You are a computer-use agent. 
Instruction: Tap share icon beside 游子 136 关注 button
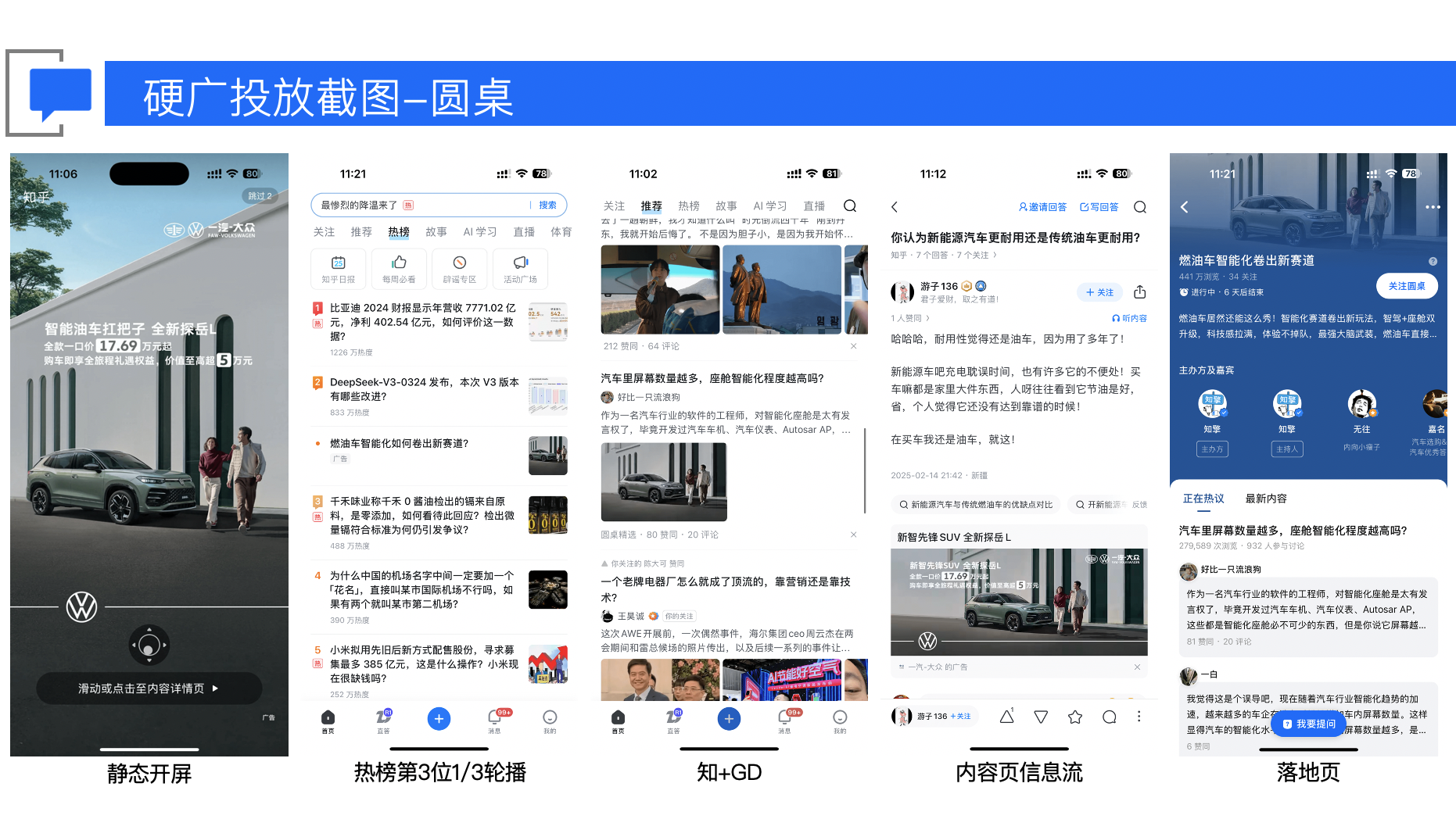tap(1139, 292)
